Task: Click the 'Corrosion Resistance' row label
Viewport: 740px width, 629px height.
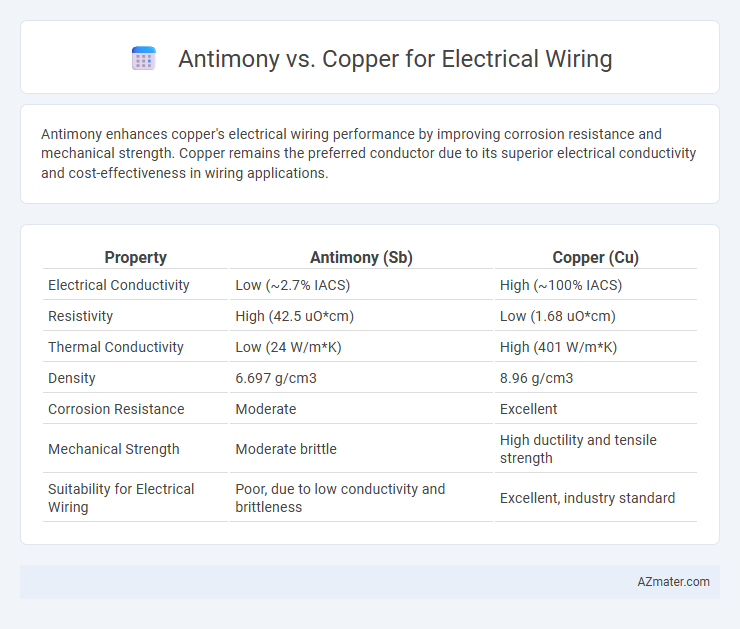Action: coord(116,409)
